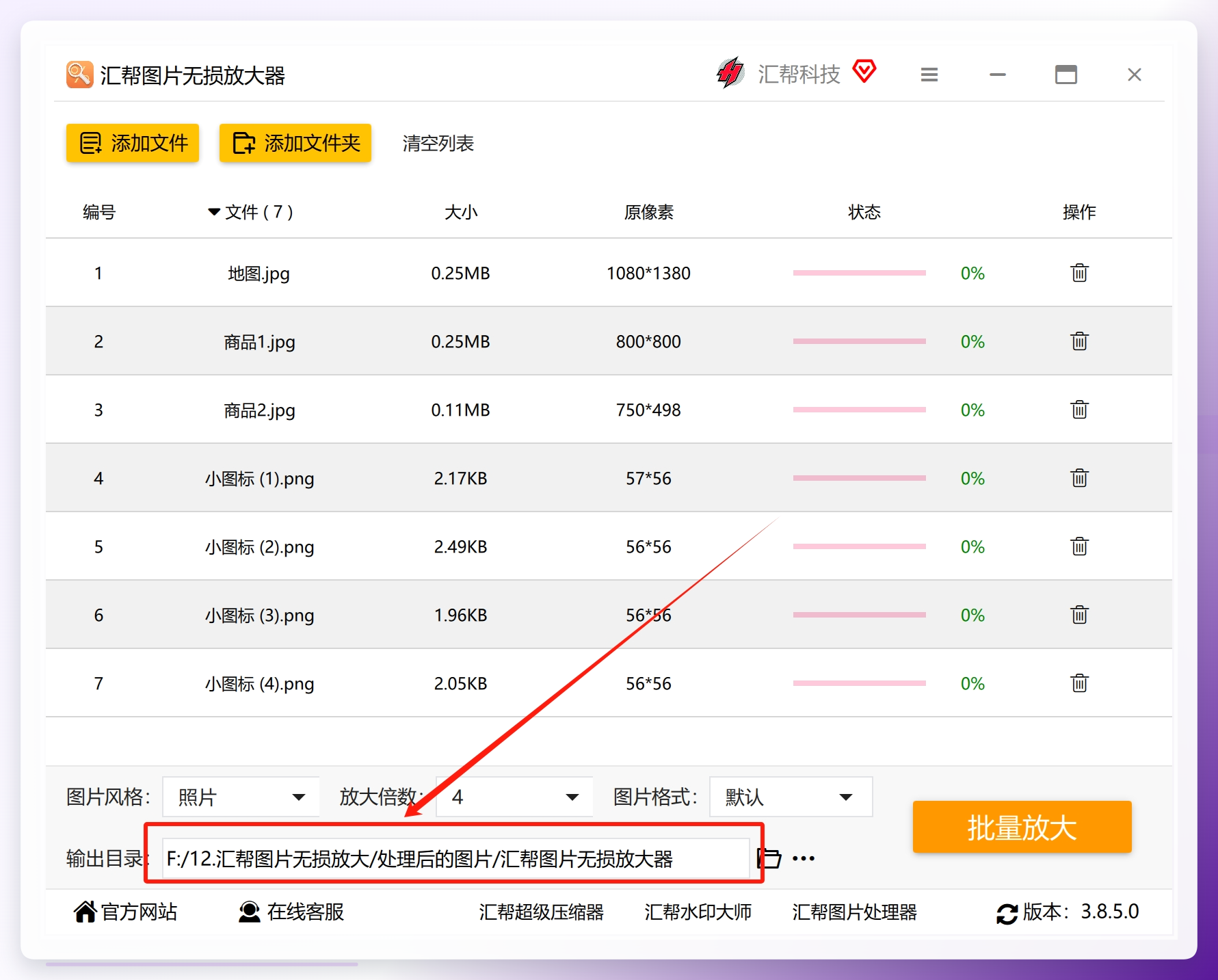
Task: Open the hamburger menu in title bar
Action: [929, 75]
